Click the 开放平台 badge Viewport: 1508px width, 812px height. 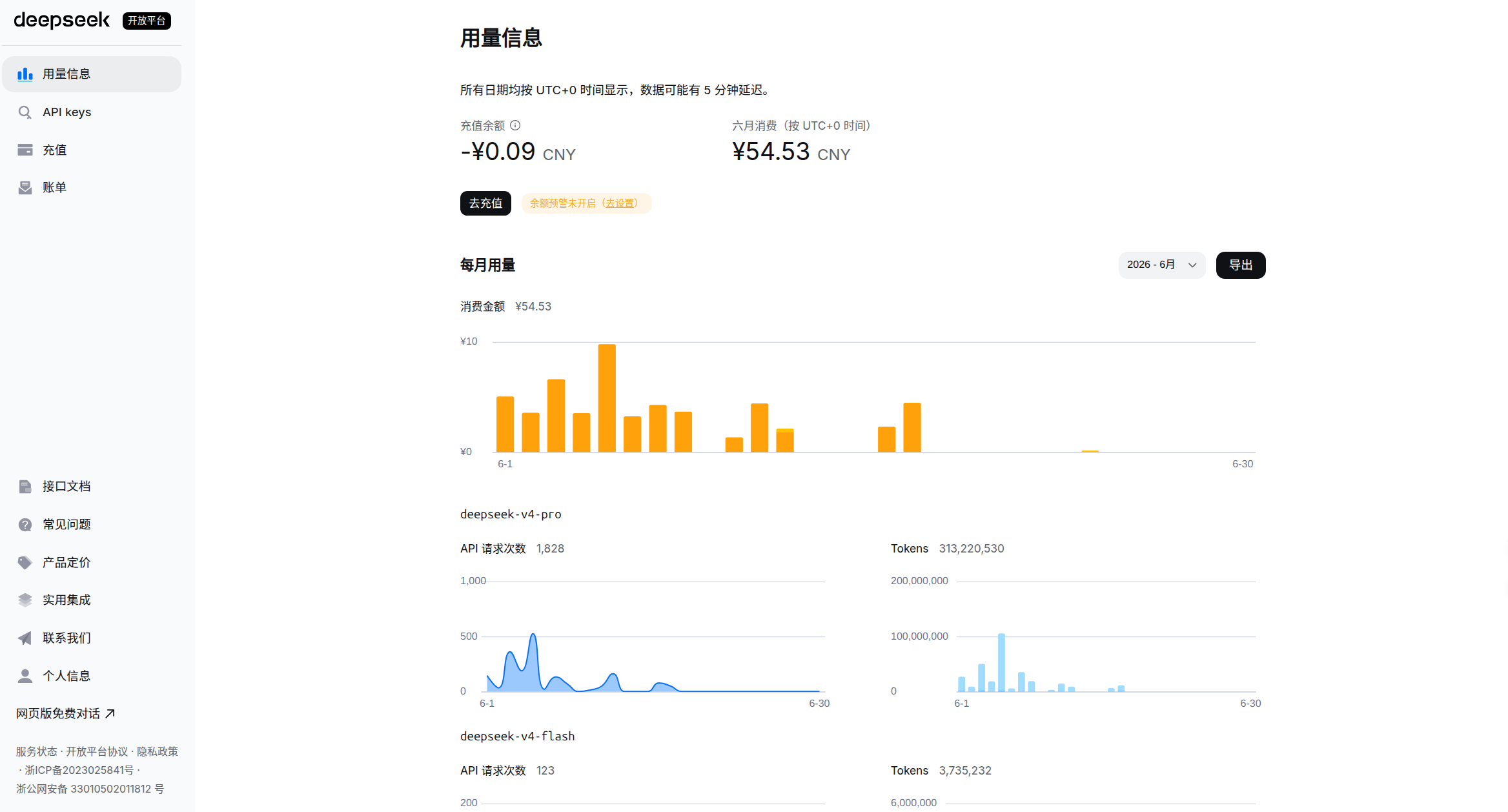147,21
